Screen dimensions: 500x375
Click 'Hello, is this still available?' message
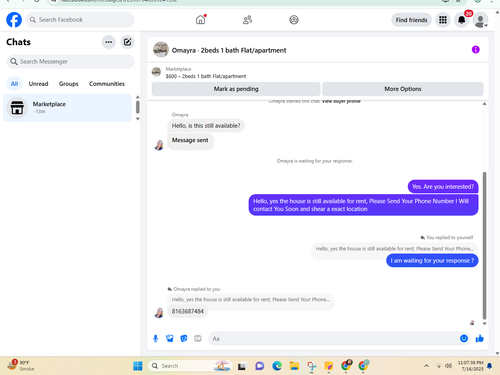click(x=206, y=126)
